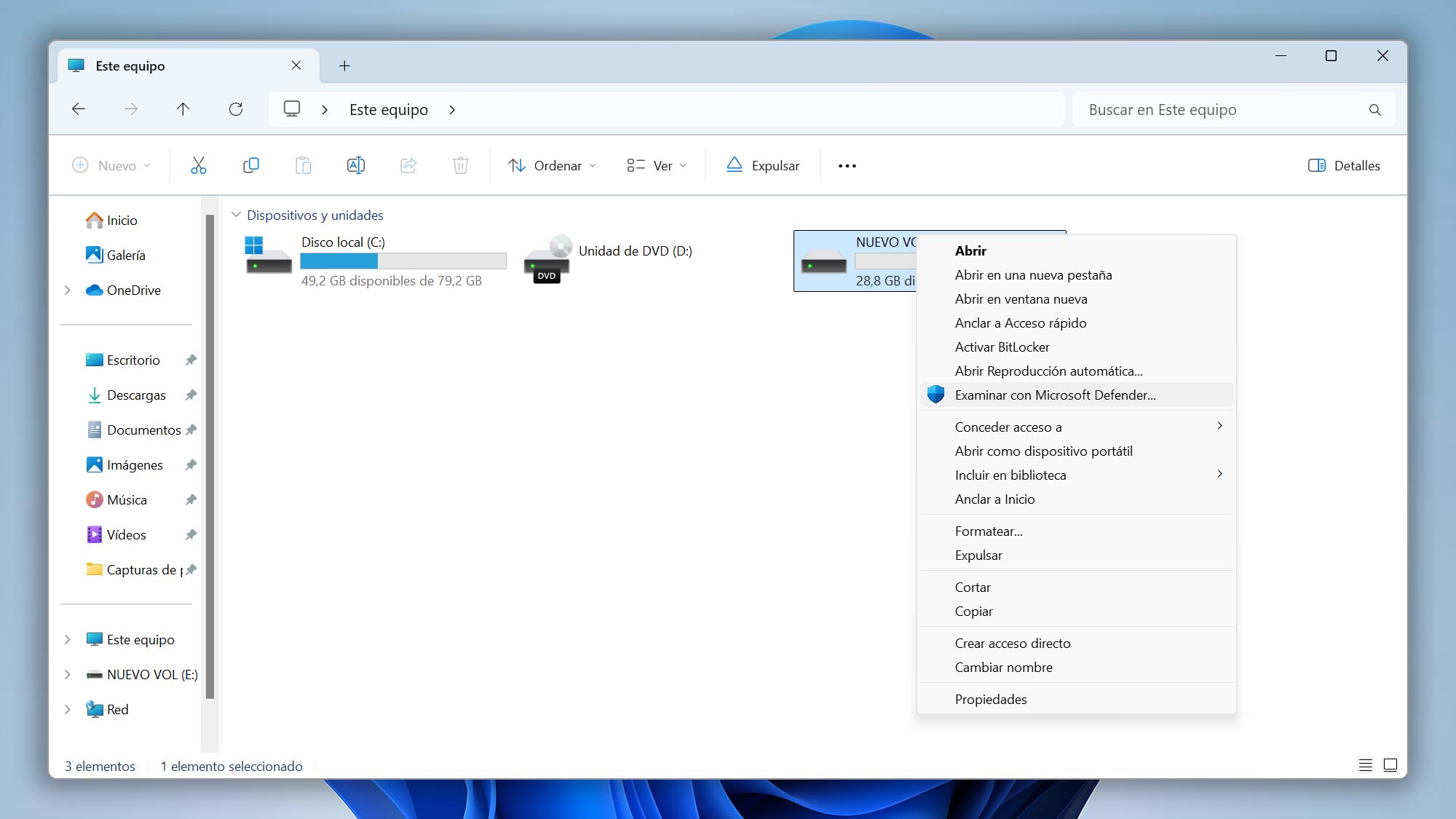Open the Nuevo dropdown
This screenshot has height=819, width=1456.
[111, 165]
